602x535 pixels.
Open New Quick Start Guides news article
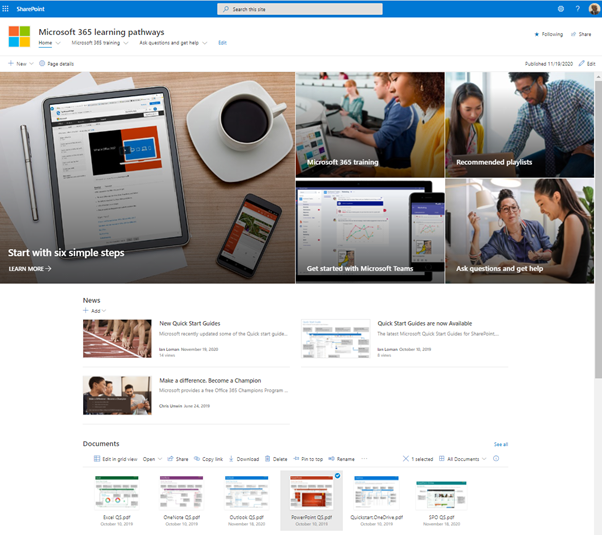(x=190, y=323)
